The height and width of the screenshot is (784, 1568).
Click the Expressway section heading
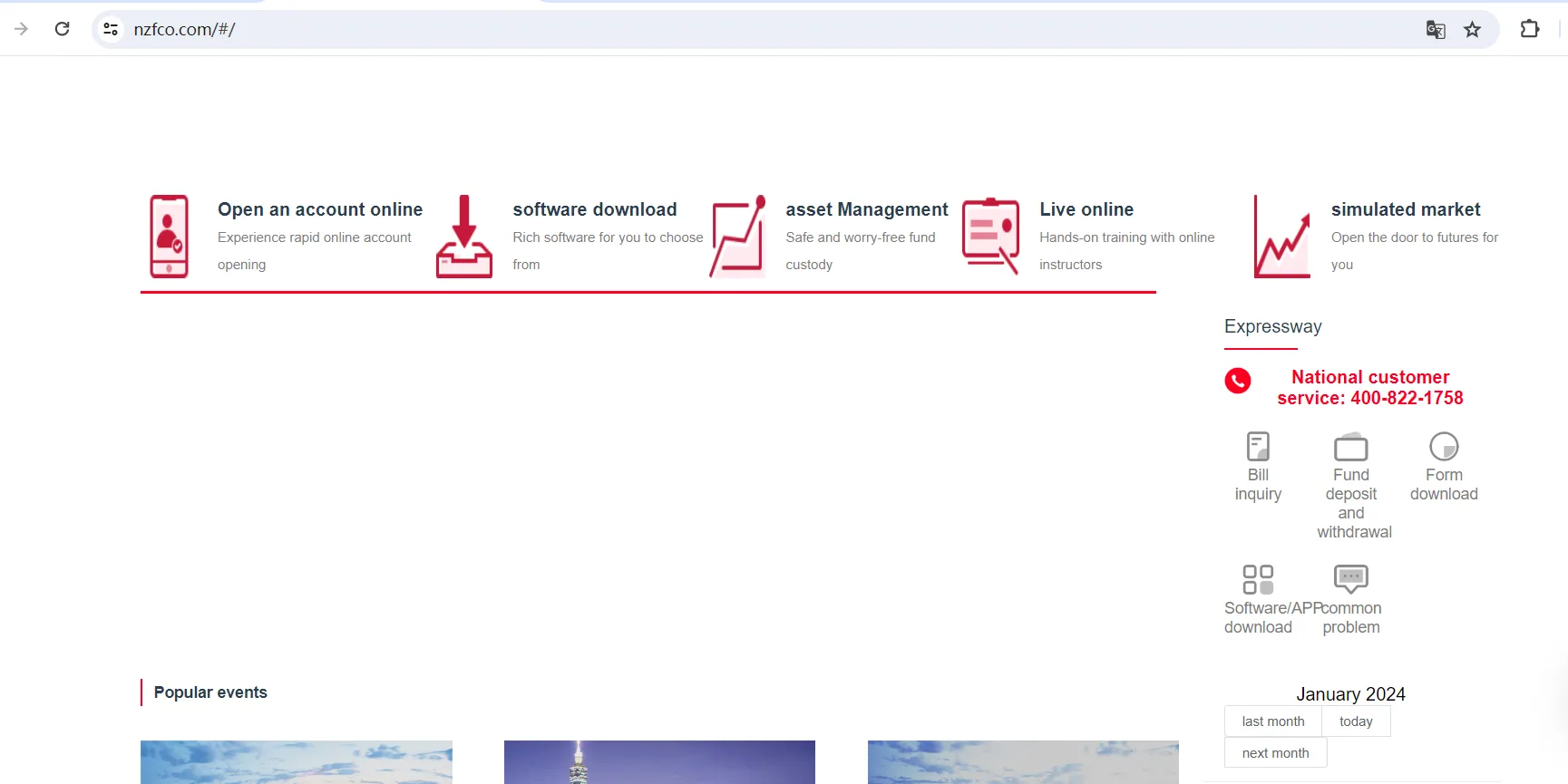[x=1273, y=326]
